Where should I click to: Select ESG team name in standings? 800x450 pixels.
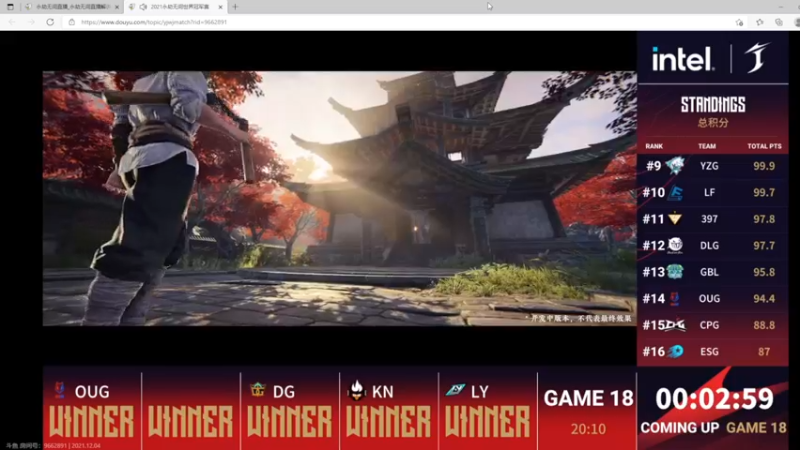(x=709, y=352)
